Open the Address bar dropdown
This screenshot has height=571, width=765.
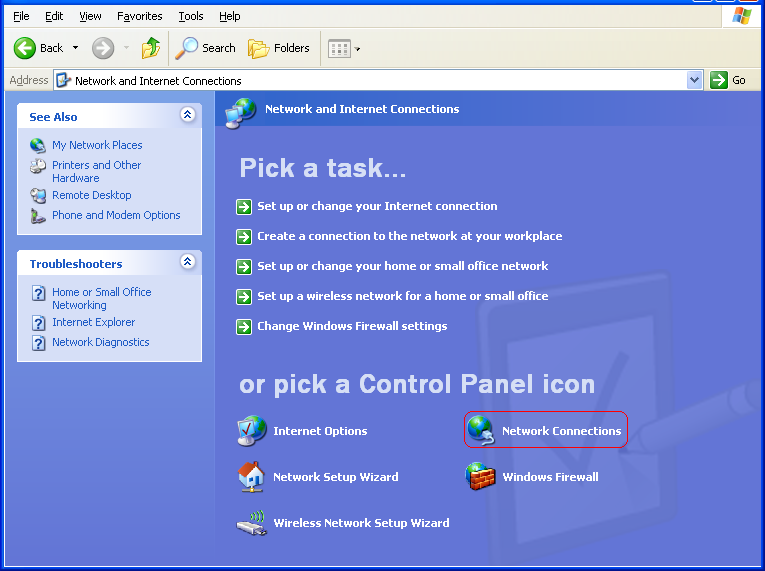click(694, 80)
